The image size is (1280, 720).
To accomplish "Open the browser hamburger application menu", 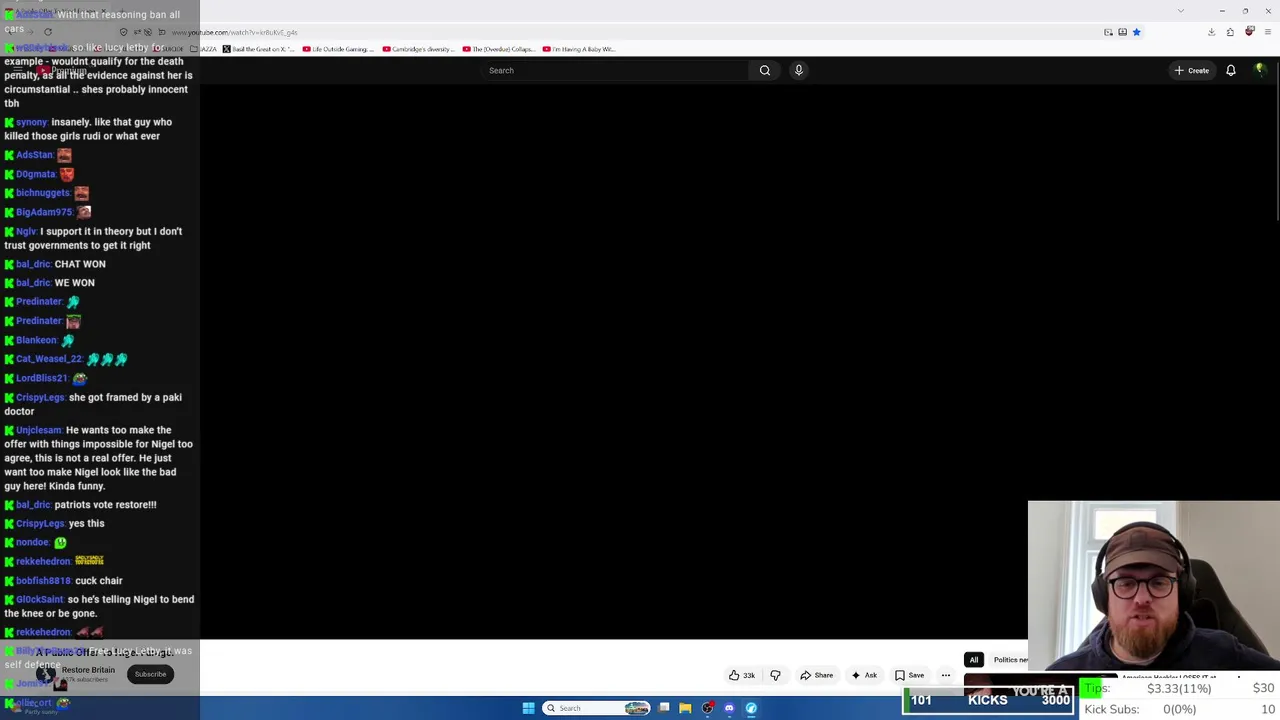I will pyautogui.click(x=1267, y=32).
